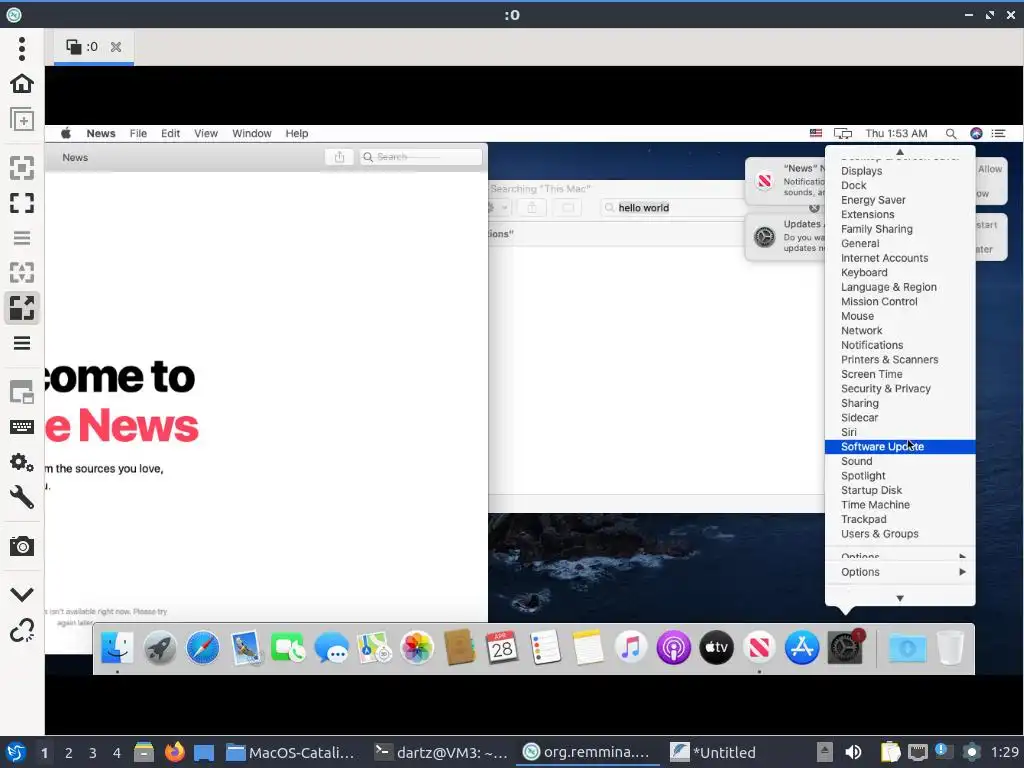The height and width of the screenshot is (768, 1024).
Task: Open Downloads folder in the Dock
Action: tap(908, 648)
